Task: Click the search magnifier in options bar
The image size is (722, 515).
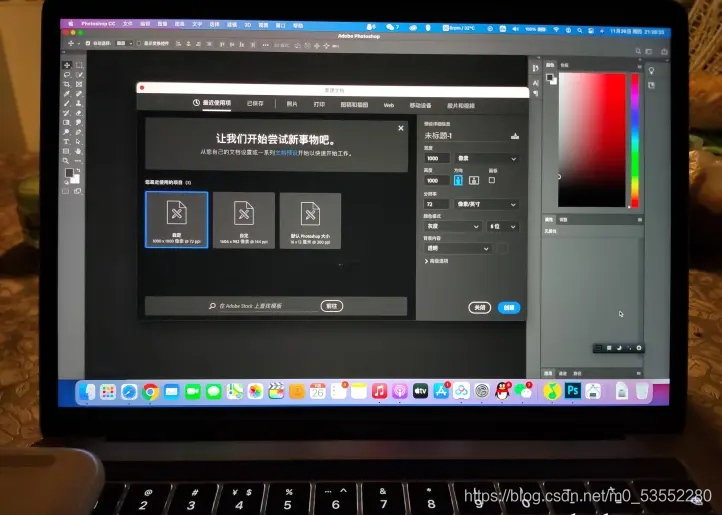Action: 638,51
